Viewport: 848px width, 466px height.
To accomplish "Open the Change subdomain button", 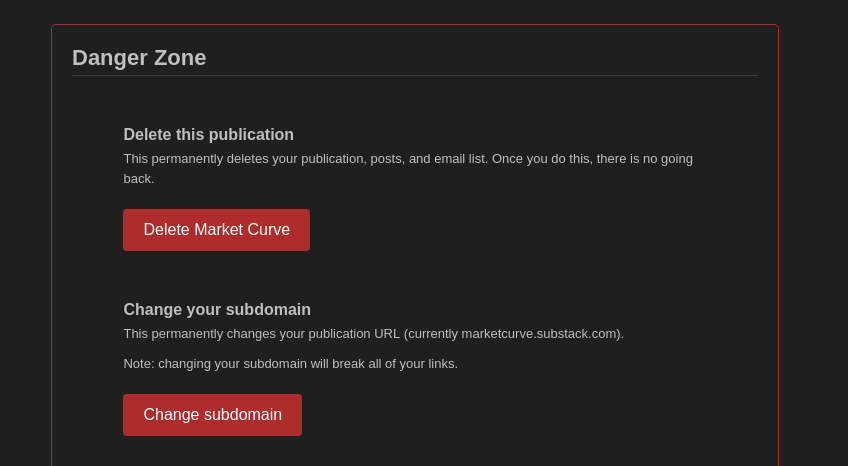I will (213, 415).
